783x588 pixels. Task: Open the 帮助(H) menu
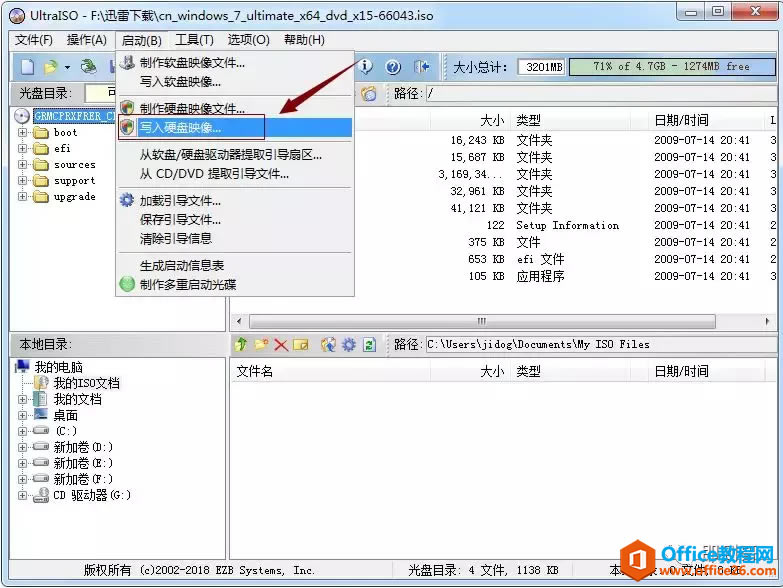point(304,40)
